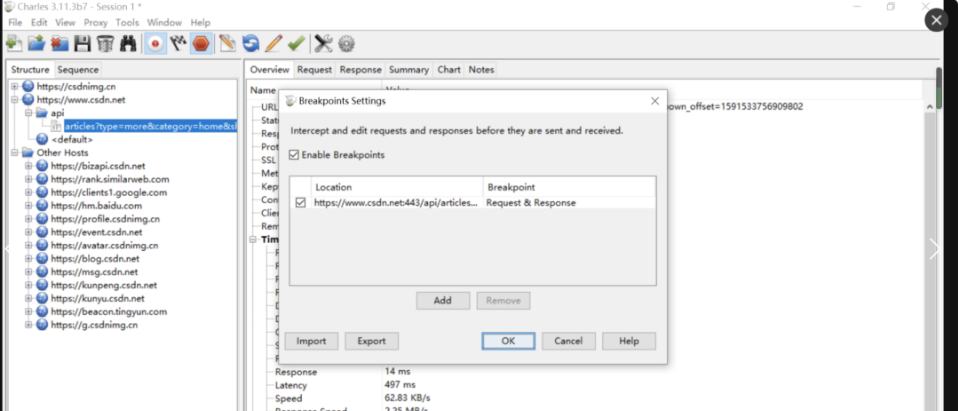Go to next image with right arrow
The image size is (958, 411).
coord(934,249)
